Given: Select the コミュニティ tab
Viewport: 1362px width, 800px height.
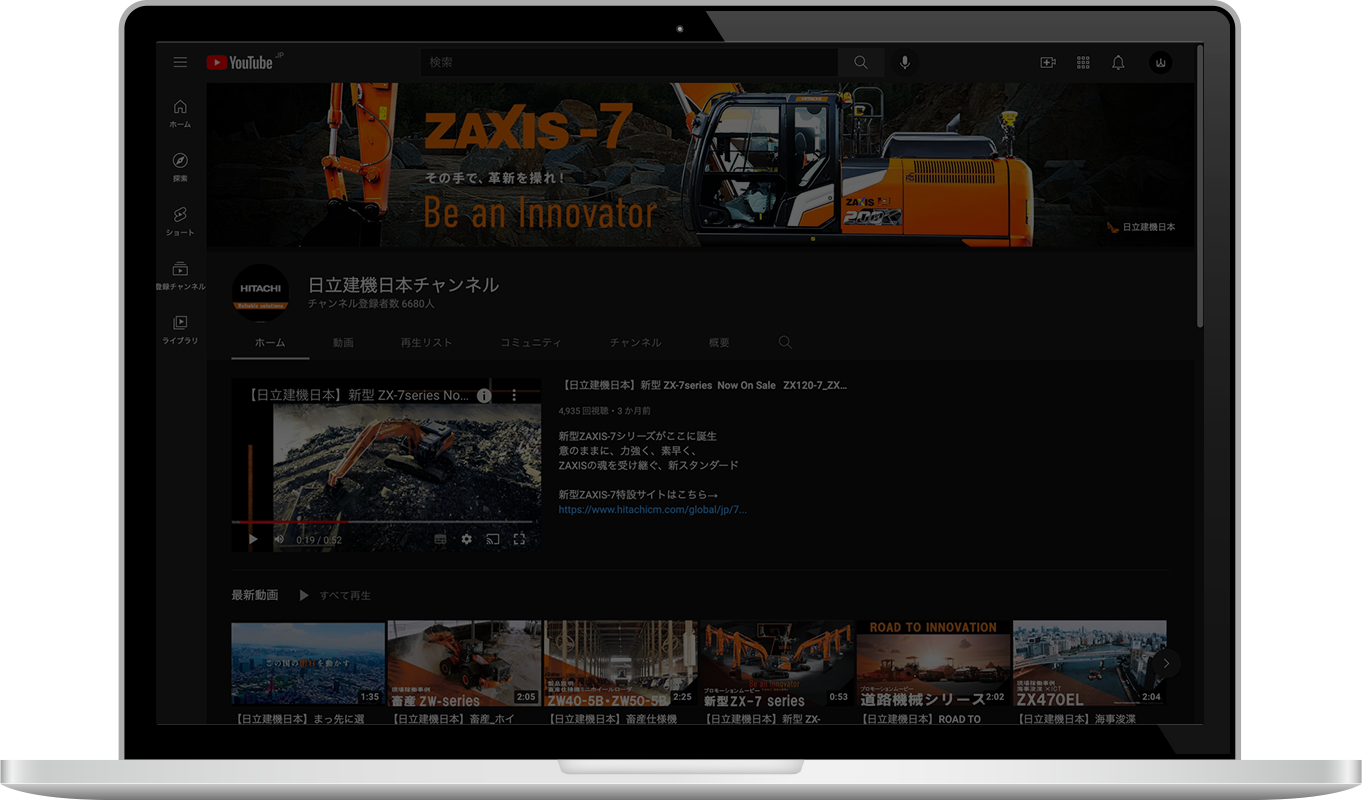Looking at the screenshot, I should point(531,342).
